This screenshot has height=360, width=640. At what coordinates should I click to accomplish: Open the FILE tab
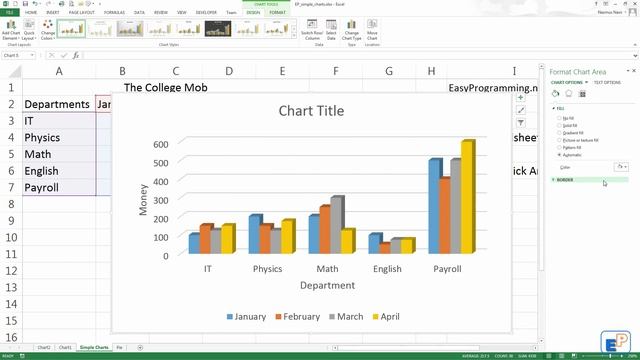pos(9,12)
